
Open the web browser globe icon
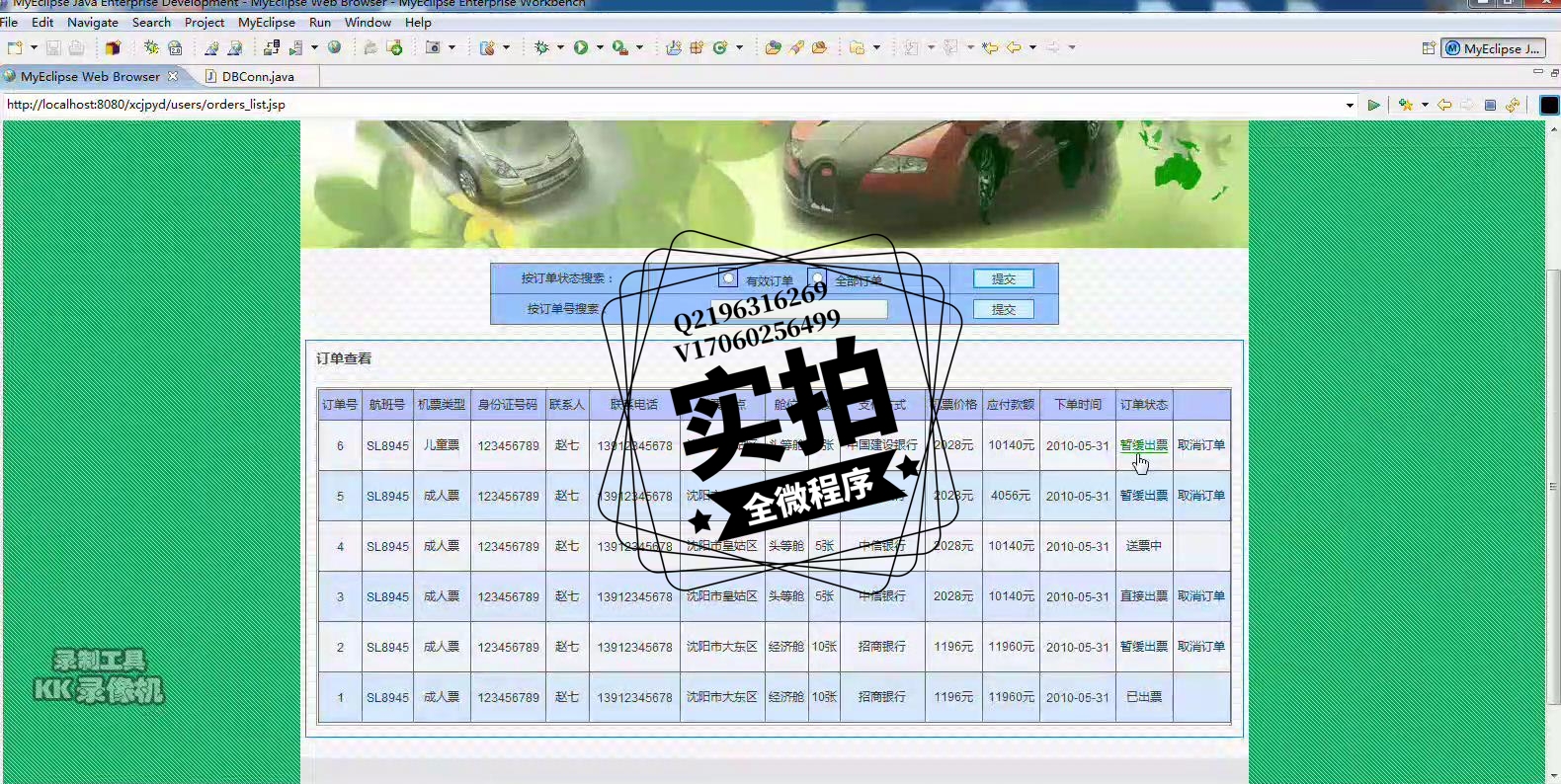click(x=335, y=47)
